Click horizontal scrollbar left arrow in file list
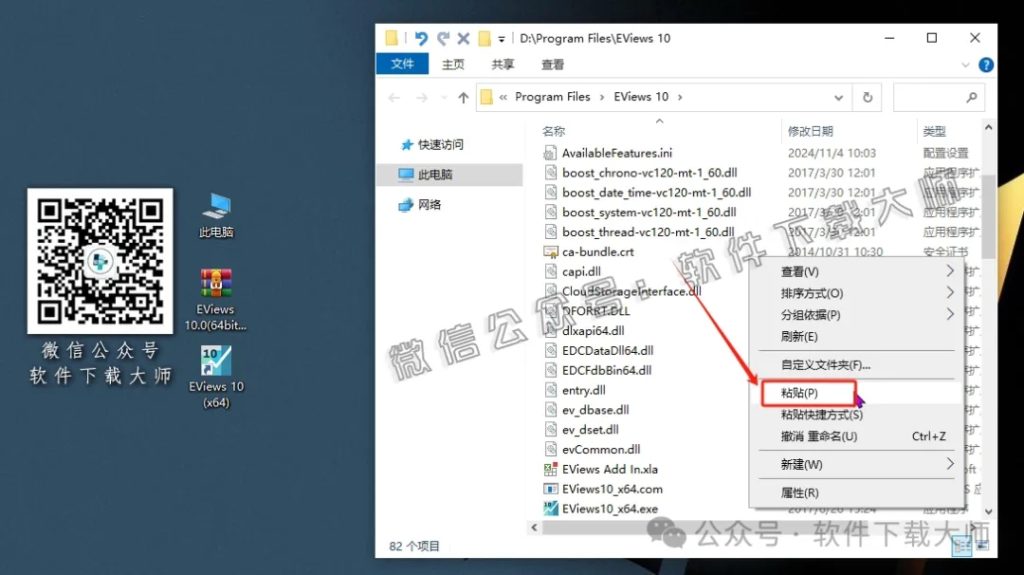 tap(534, 527)
